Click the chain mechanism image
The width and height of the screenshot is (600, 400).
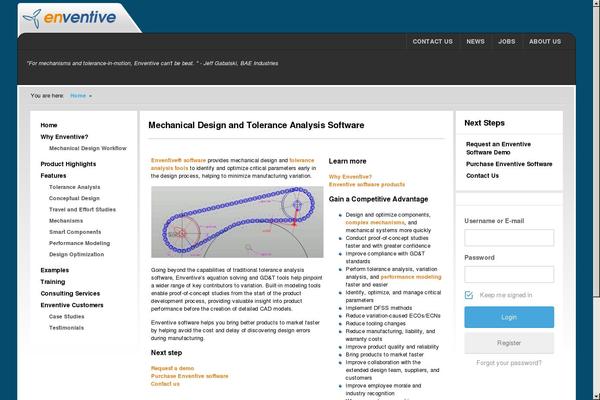pos(237,222)
